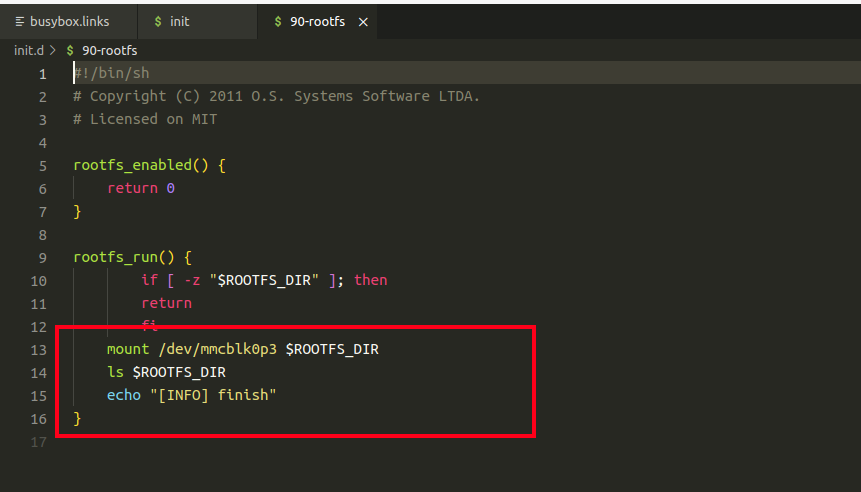Click the mount command on line 13

[x=127, y=350]
